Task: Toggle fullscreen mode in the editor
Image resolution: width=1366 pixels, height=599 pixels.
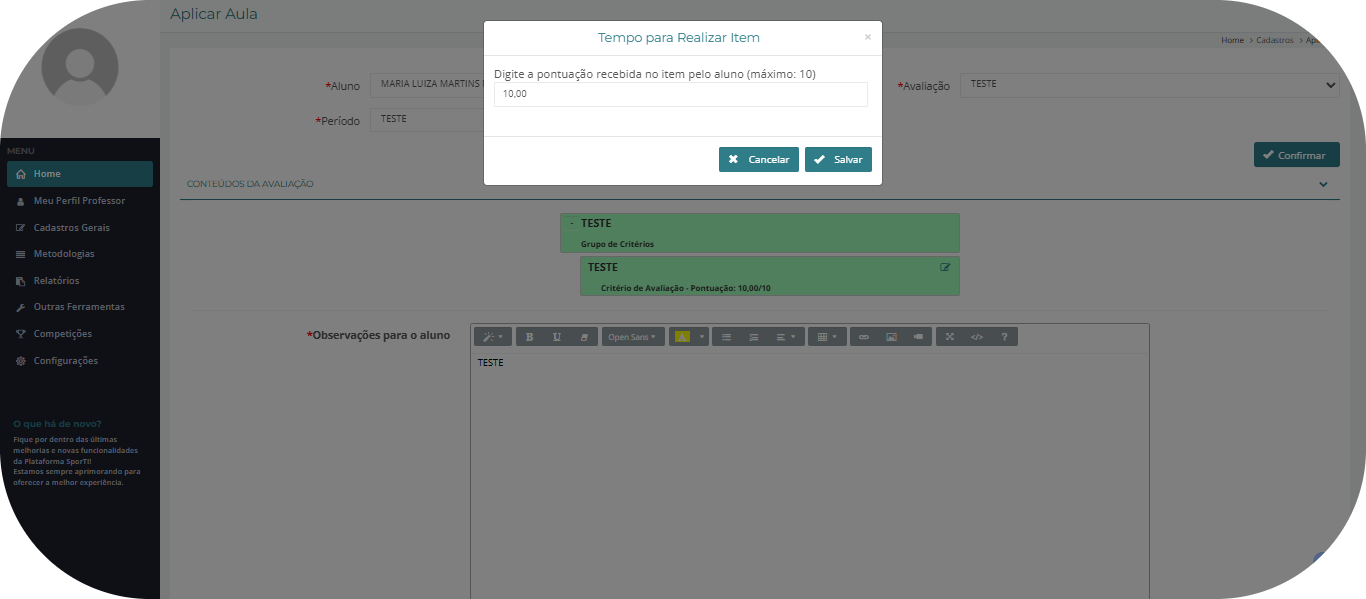Action: [x=950, y=337]
